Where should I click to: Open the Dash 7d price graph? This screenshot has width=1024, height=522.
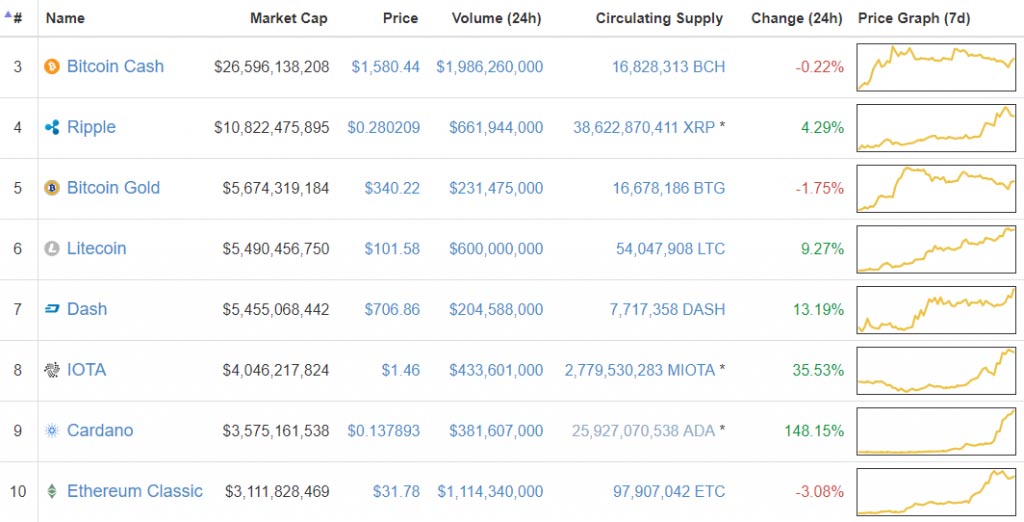[x=936, y=310]
